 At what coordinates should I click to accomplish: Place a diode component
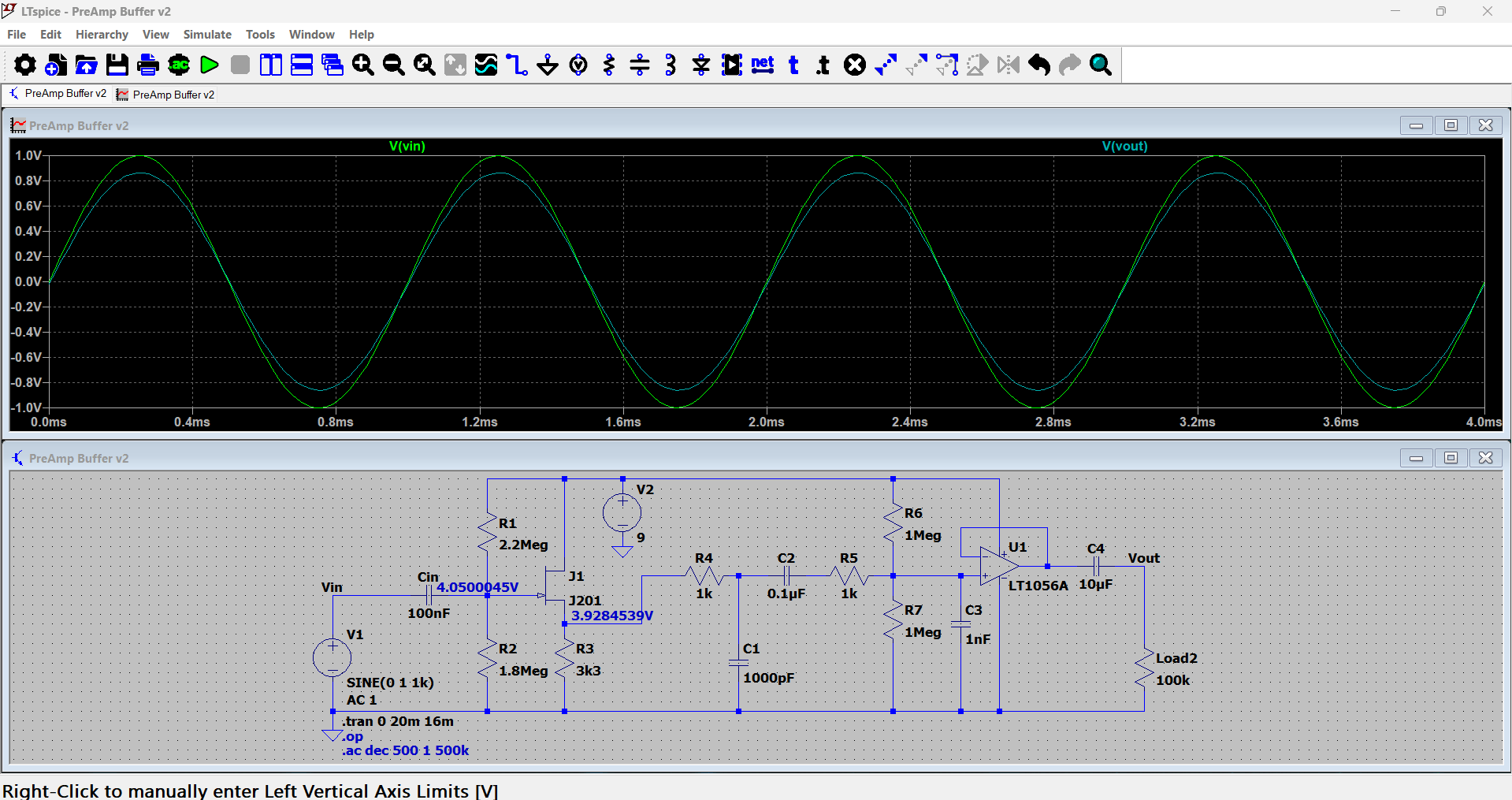click(x=701, y=65)
